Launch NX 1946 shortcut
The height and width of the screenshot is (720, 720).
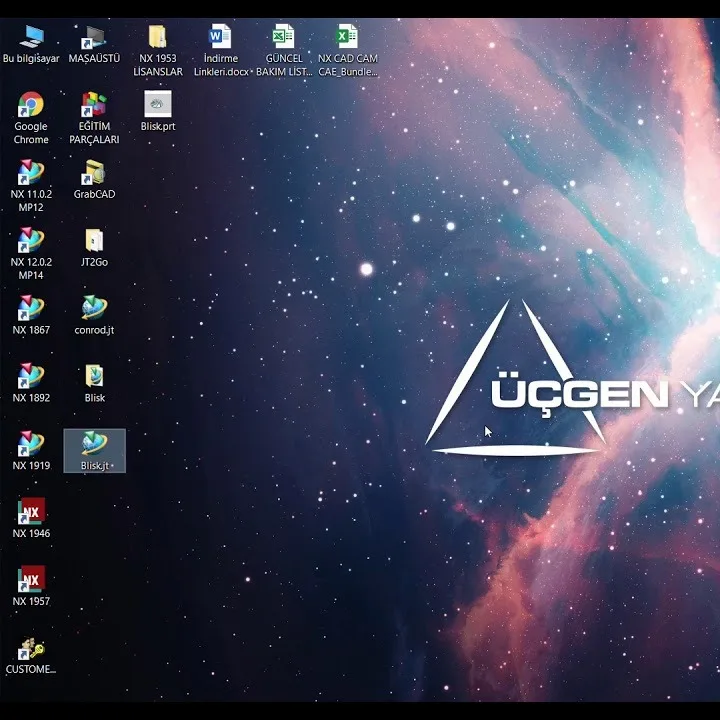point(31,518)
